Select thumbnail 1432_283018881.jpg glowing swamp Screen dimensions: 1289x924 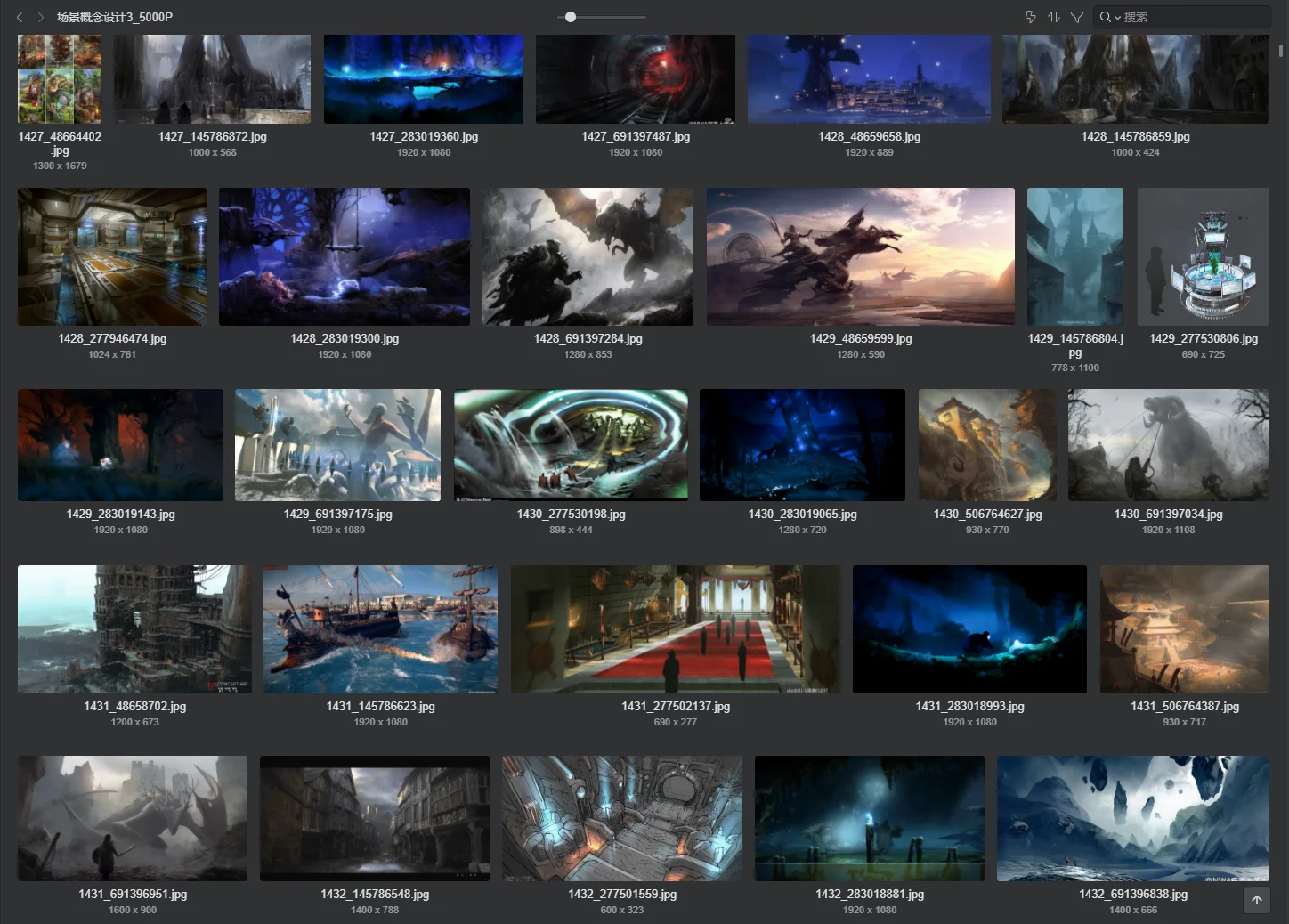(x=870, y=818)
